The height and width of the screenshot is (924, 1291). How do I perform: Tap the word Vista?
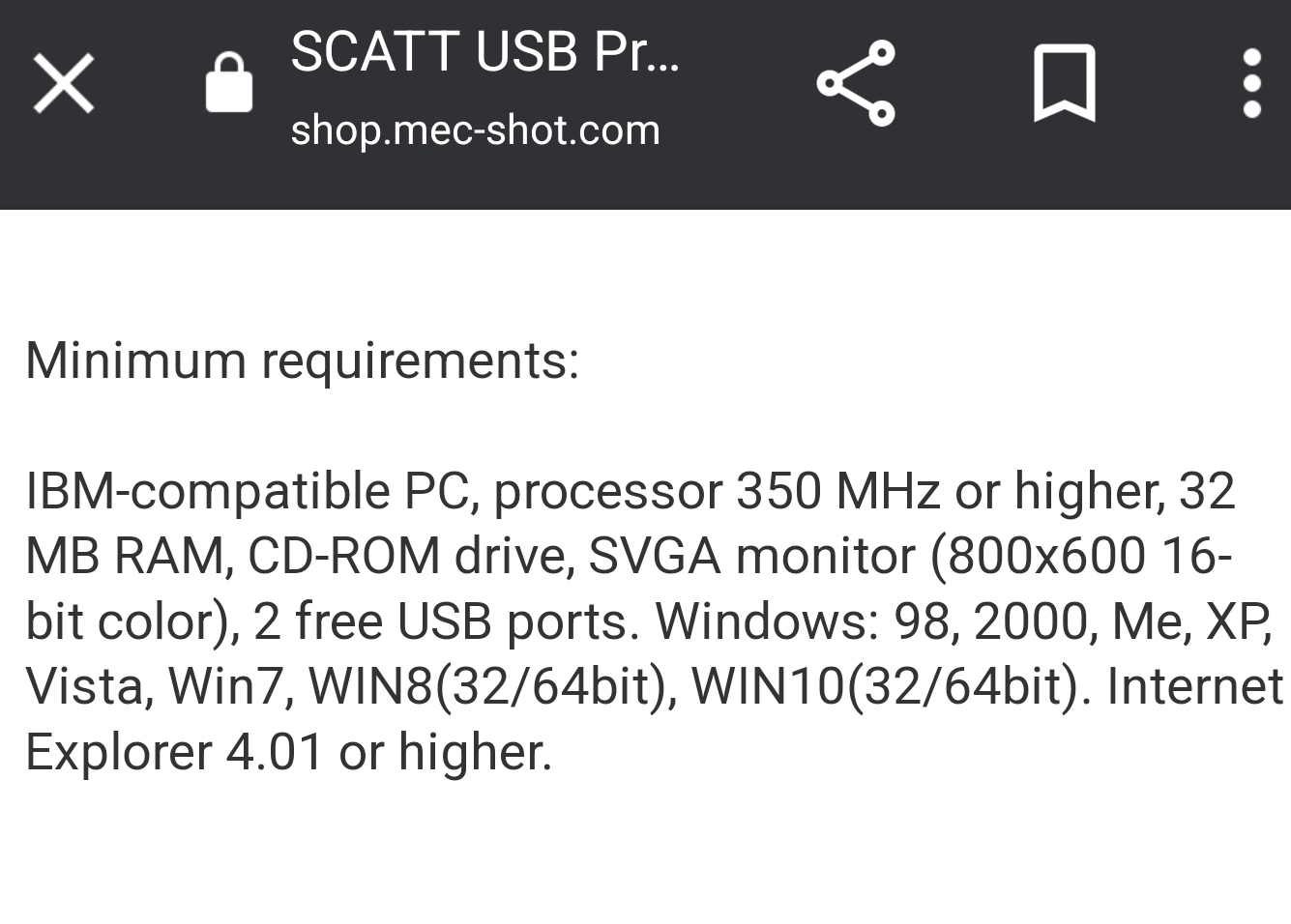(83, 686)
